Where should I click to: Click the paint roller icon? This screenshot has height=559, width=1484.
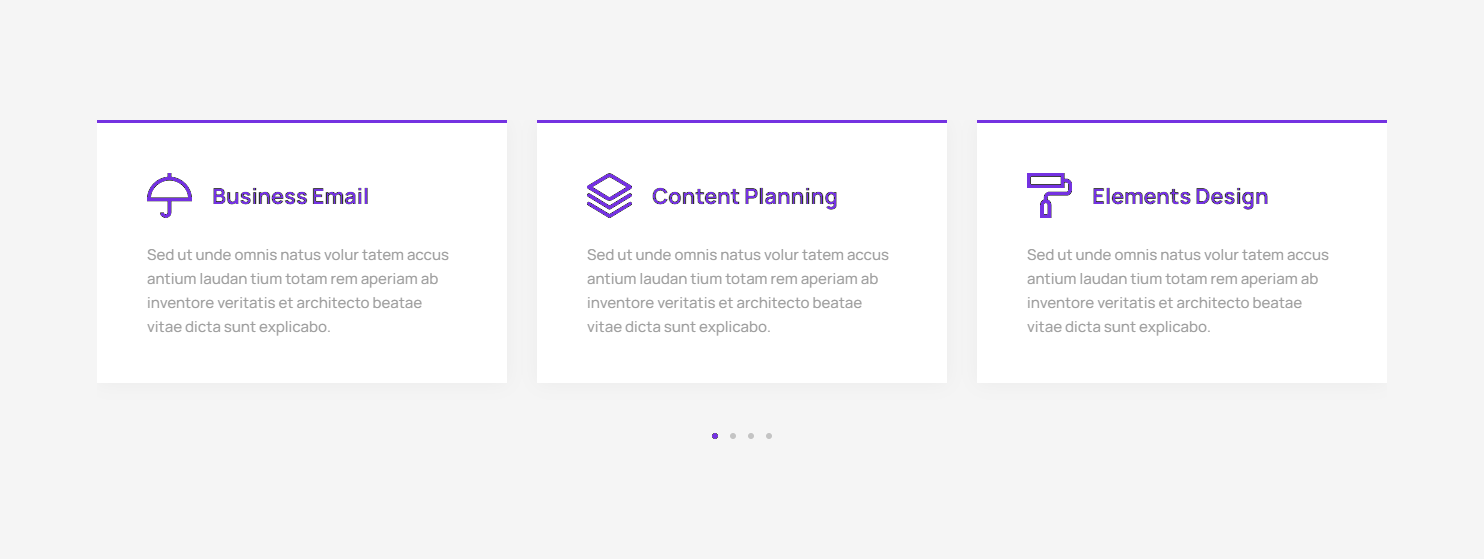(x=1049, y=195)
